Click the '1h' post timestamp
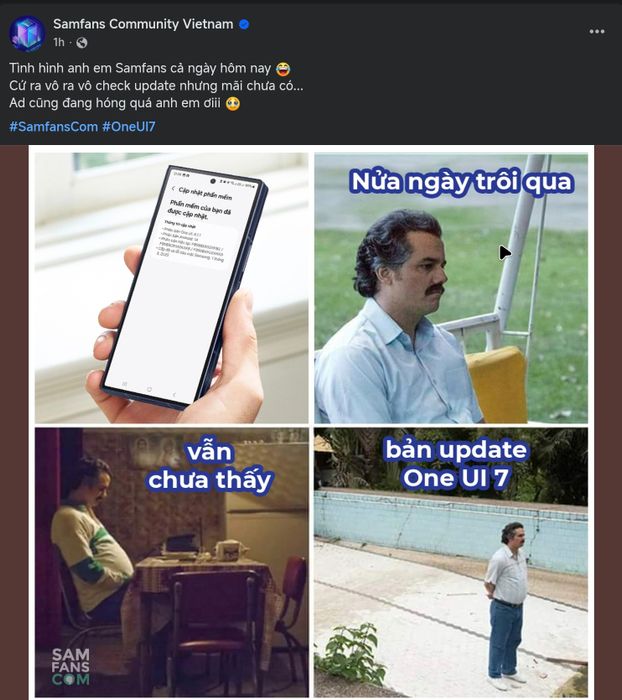 pos(59,42)
